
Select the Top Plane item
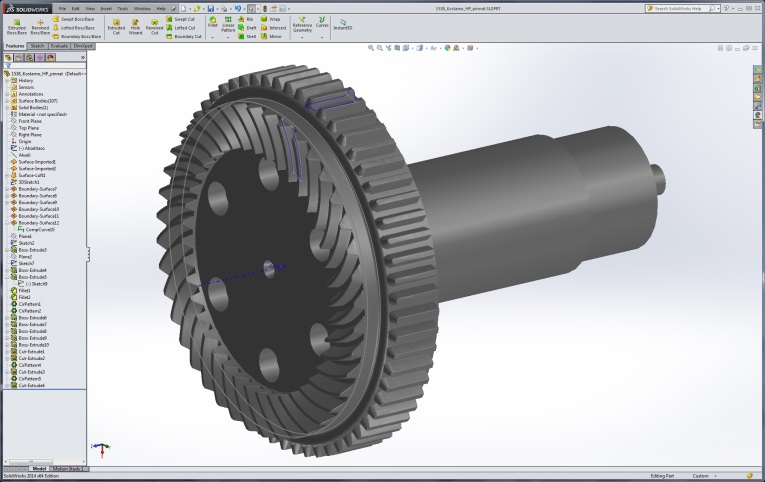[25, 128]
